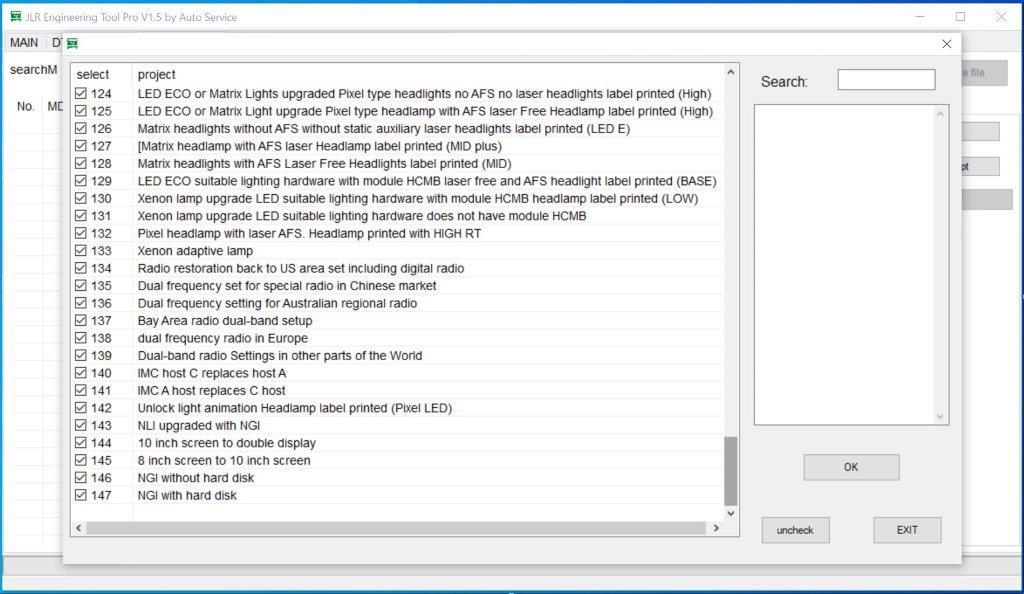Image resolution: width=1024 pixels, height=594 pixels.
Task: Uncheck item 146 NGI without hard disk
Action: [80, 478]
